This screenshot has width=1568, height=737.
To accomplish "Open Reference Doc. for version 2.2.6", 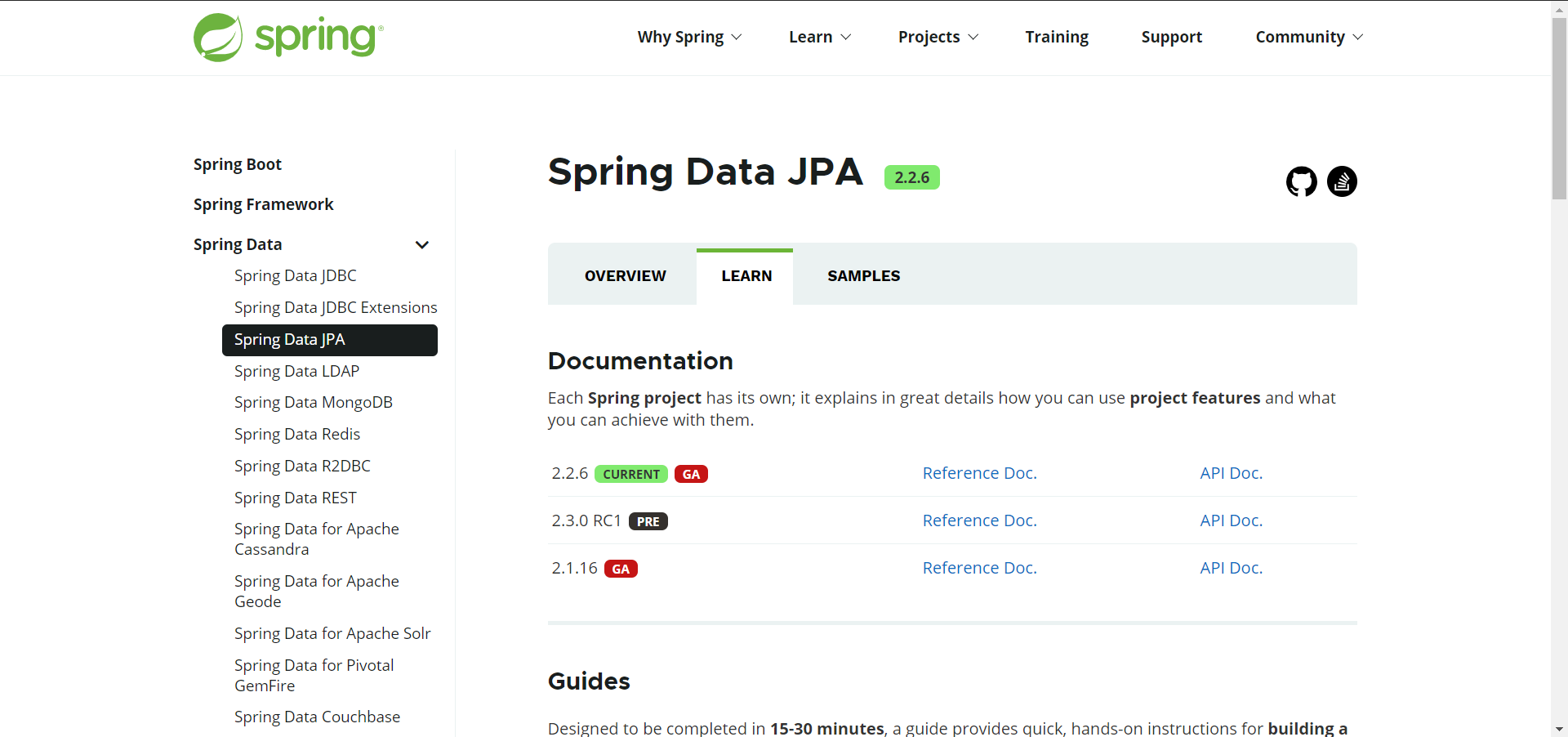I will coord(980,473).
